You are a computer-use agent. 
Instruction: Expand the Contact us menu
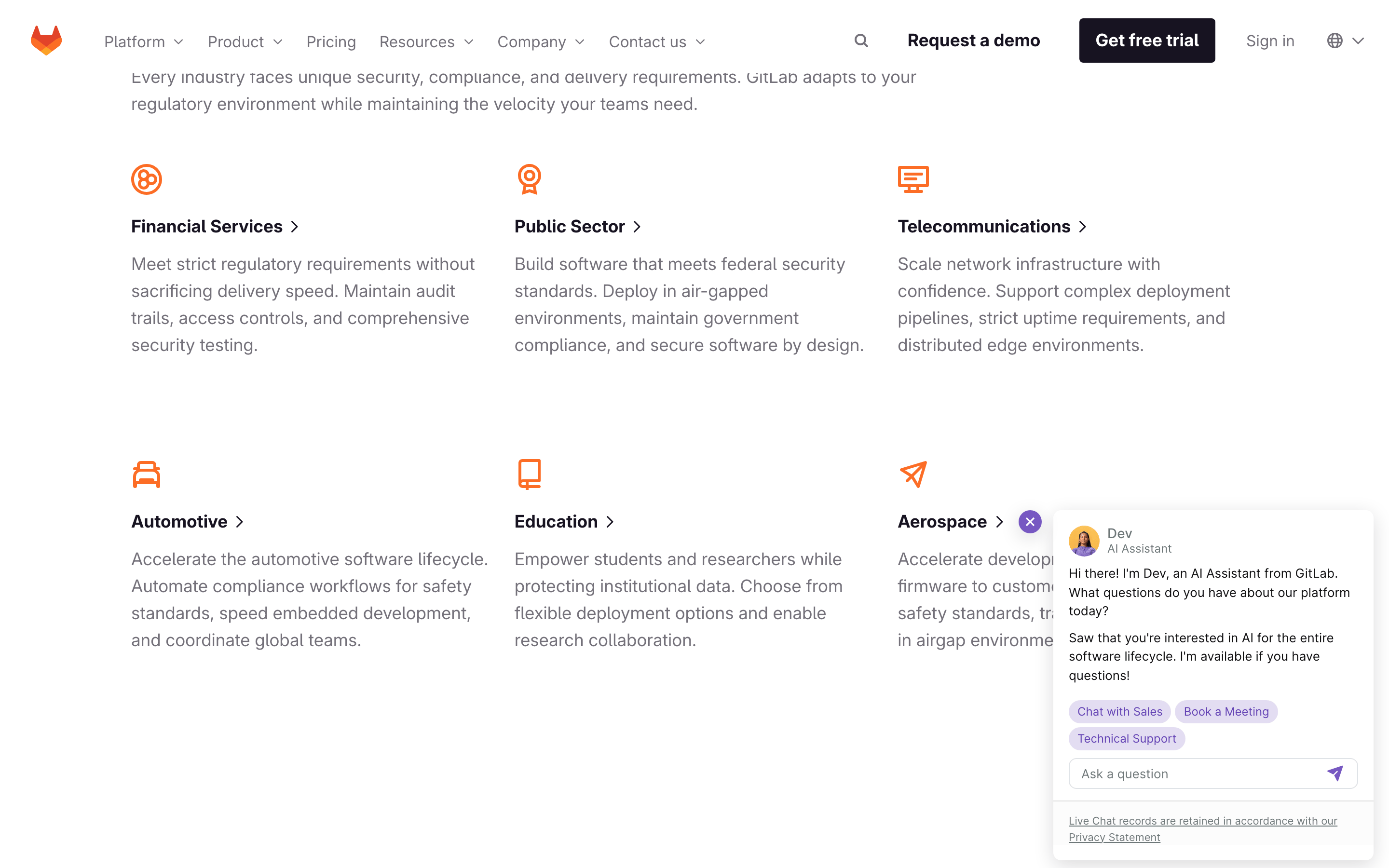(x=657, y=41)
